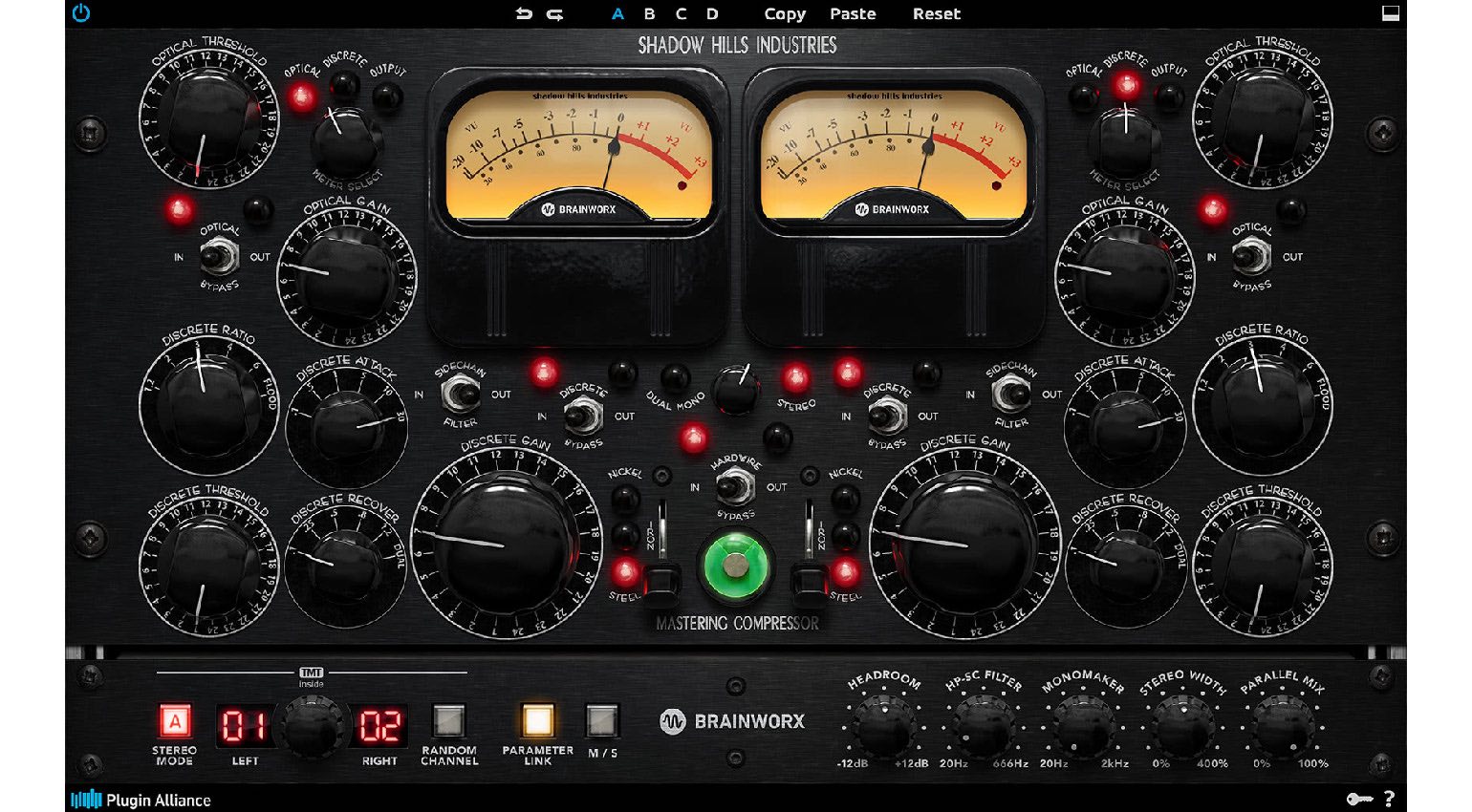This screenshot has height=812, width=1472.
Task: Click the HP-SC Filter knob
Action: click(983, 728)
